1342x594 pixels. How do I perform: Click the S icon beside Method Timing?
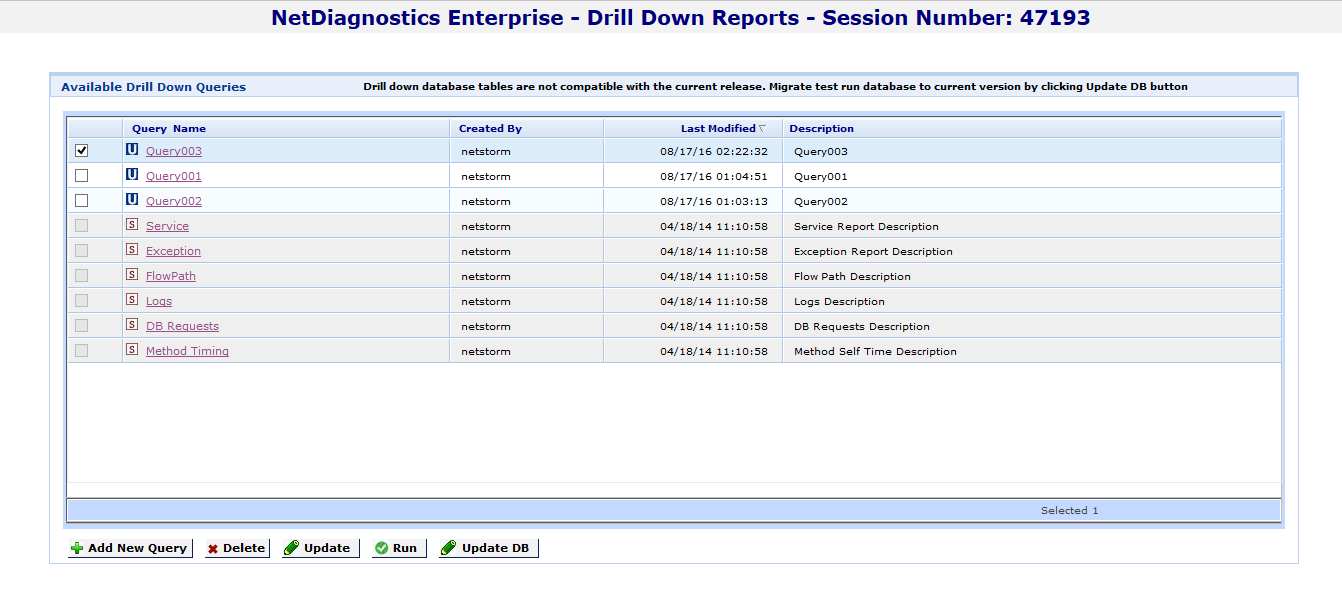(x=132, y=350)
